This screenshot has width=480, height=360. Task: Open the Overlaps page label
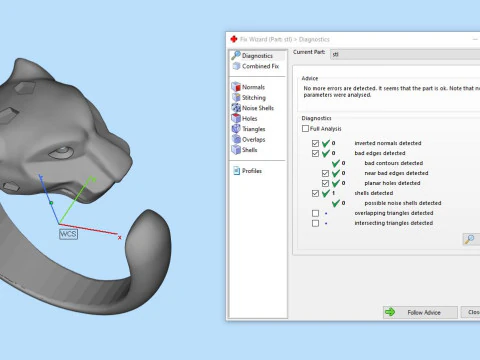tap(254, 139)
